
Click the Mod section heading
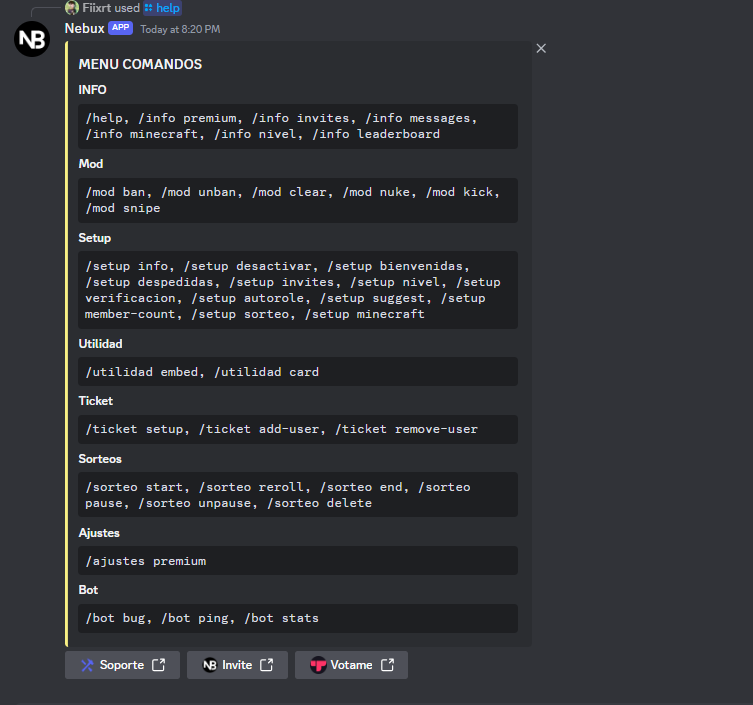(91, 164)
